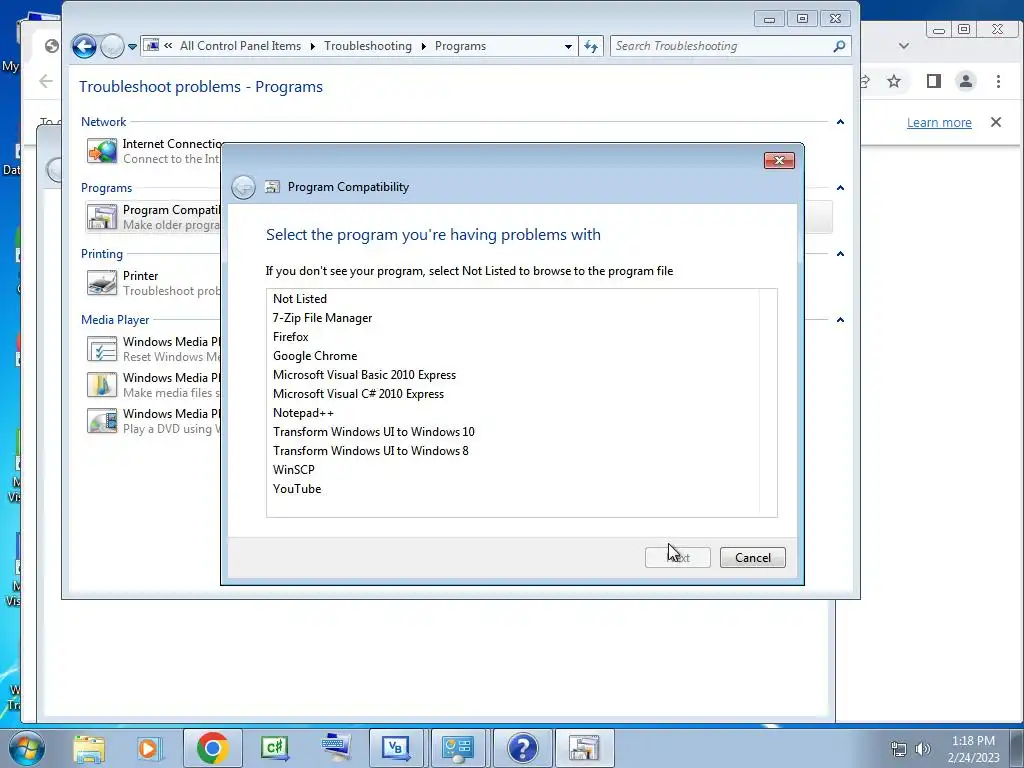Open Internet Connections troubleshooter icon

[102, 151]
